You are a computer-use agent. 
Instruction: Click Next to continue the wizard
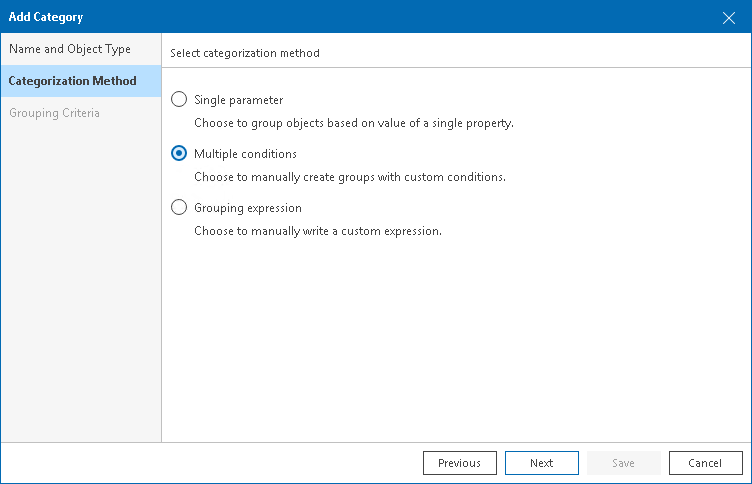(x=542, y=463)
